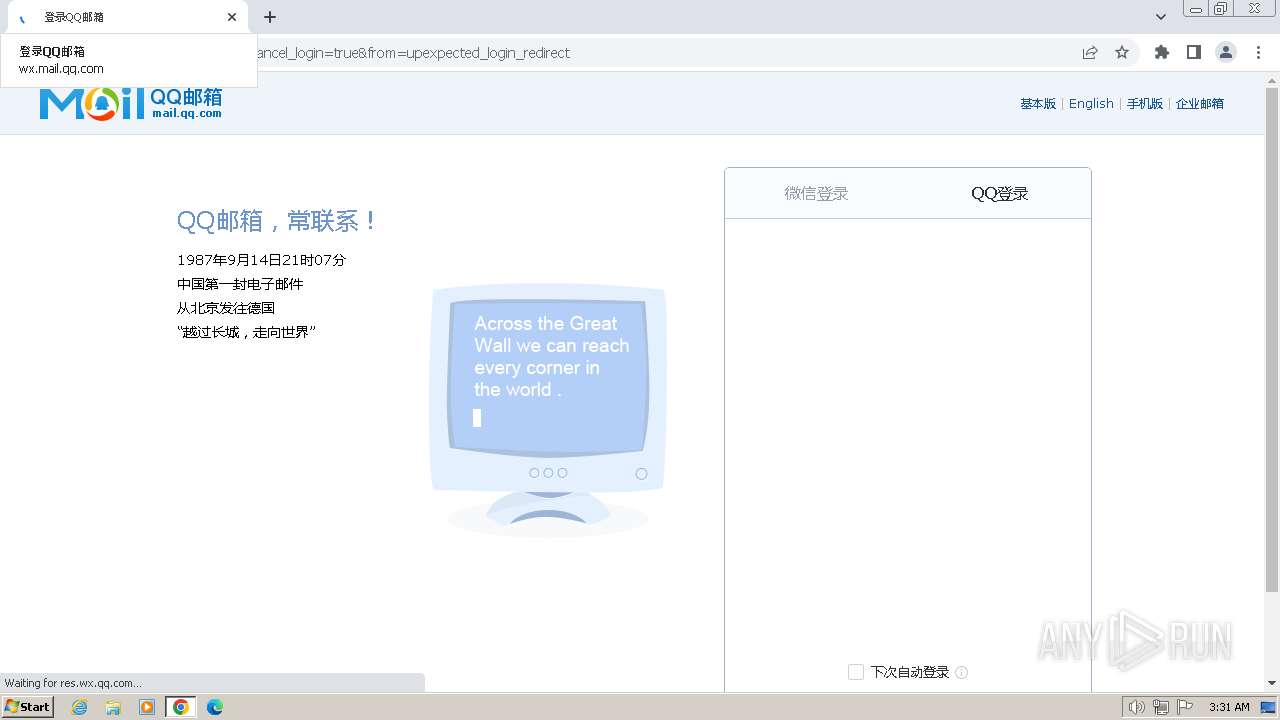Image resolution: width=1280 pixels, height=720 pixels.
Task: Open the Windows Start menu
Action: pyautogui.click(x=27, y=707)
